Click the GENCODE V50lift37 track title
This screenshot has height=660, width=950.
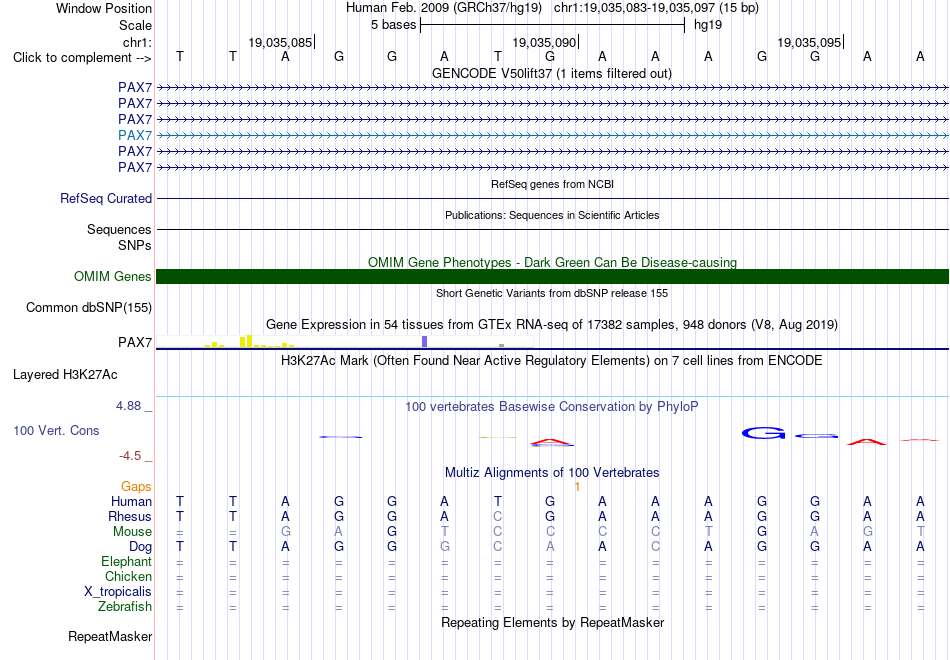coord(552,73)
